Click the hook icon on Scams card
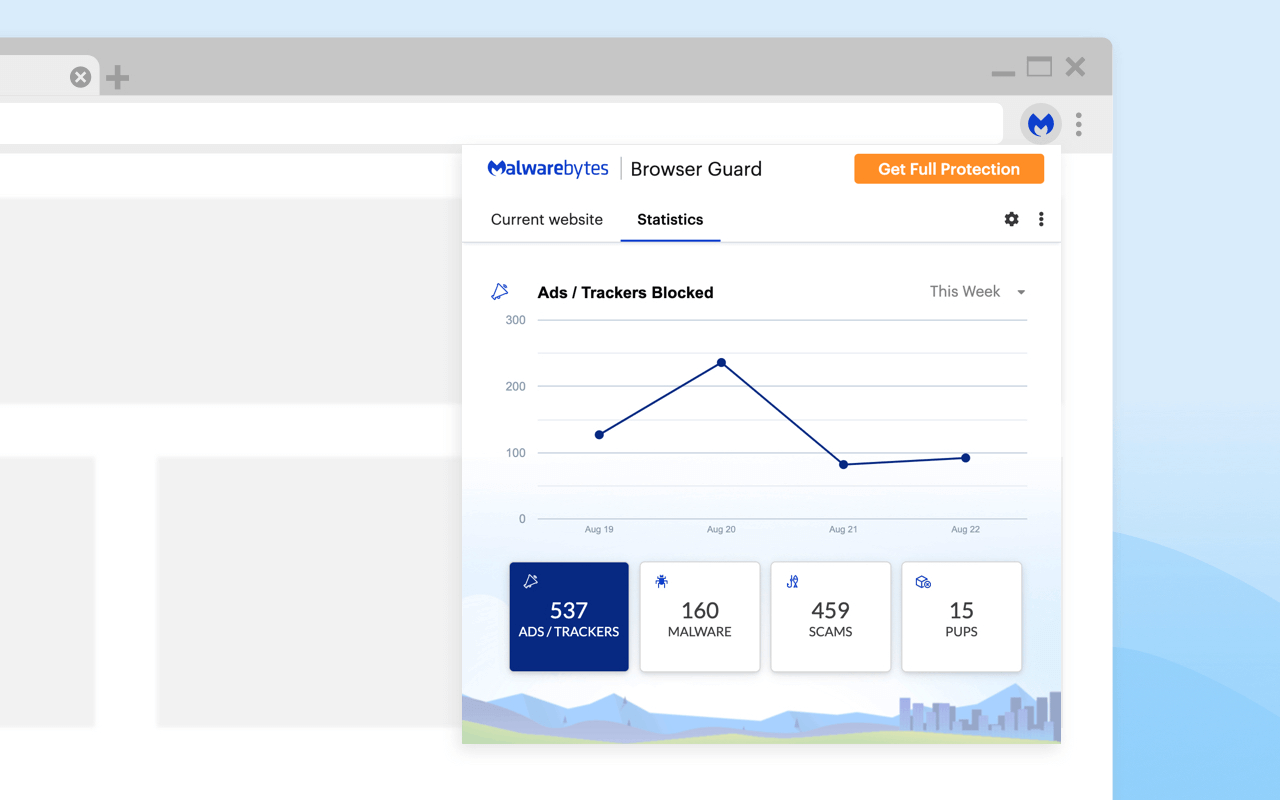Screen dimensions: 1280x800 pos(792,581)
